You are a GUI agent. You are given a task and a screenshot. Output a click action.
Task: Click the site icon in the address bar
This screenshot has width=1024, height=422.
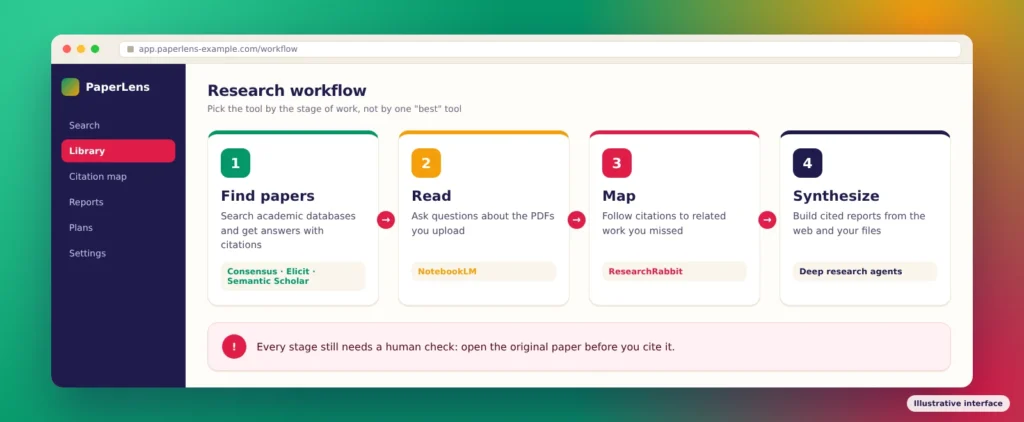tap(131, 49)
